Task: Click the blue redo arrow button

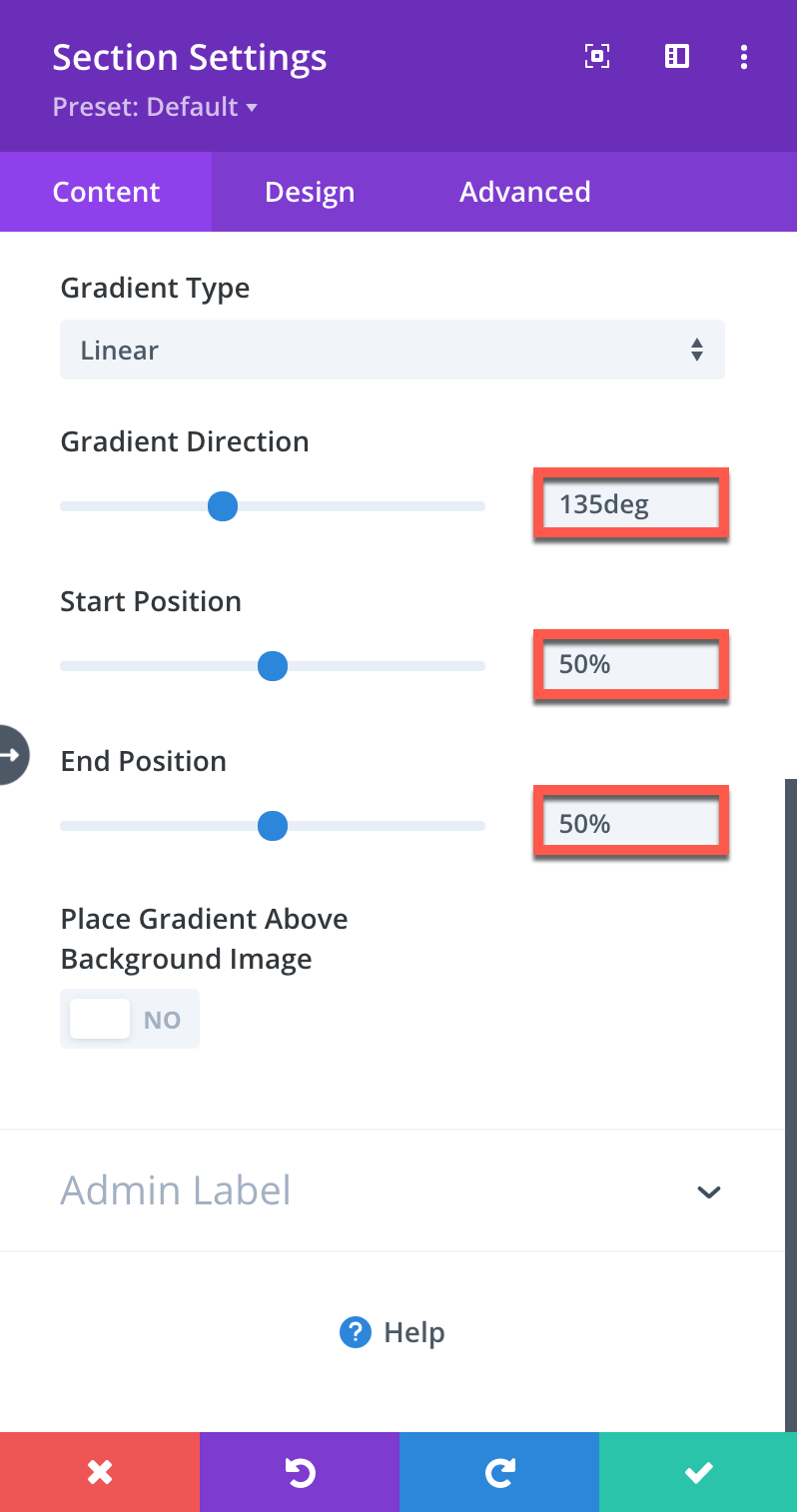Action: pyautogui.click(x=499, y=1472)
